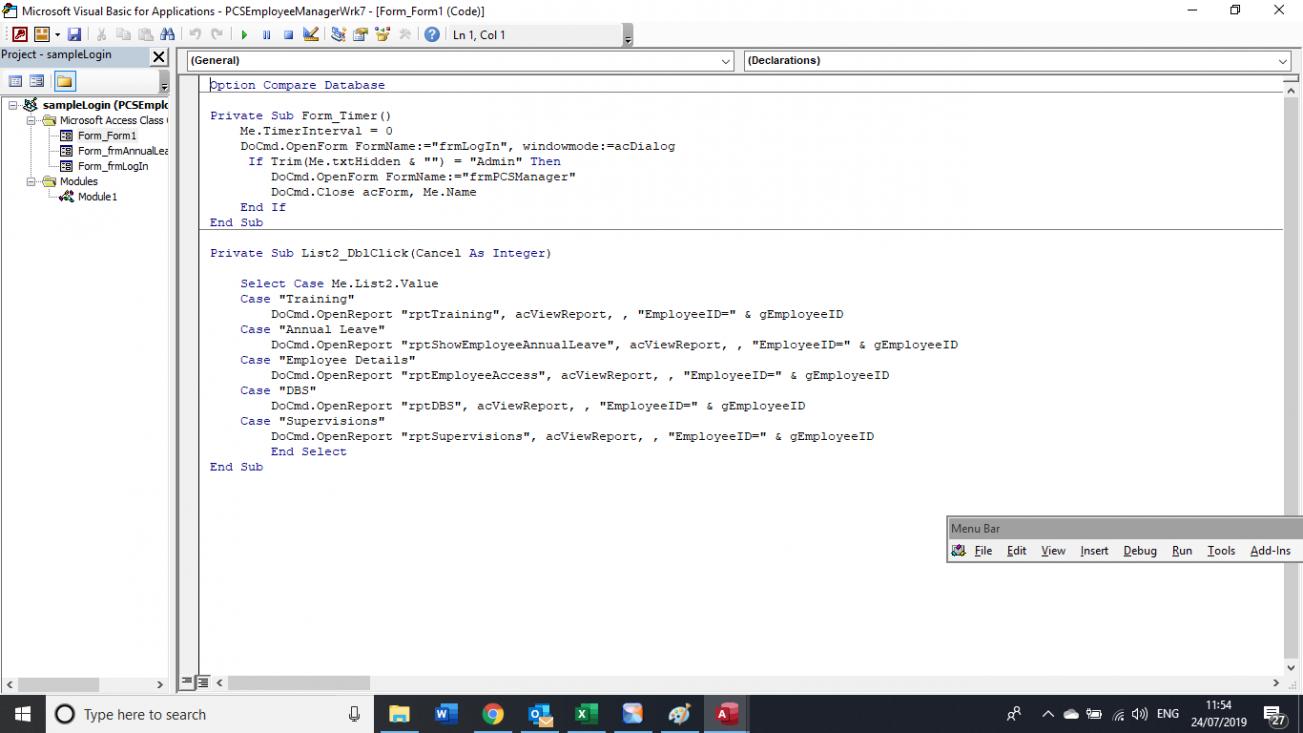The height and width of the screenshot is (733, 1303).
Task: Open the File menu in floating Menu Bar
Action: tap(983, 551)
